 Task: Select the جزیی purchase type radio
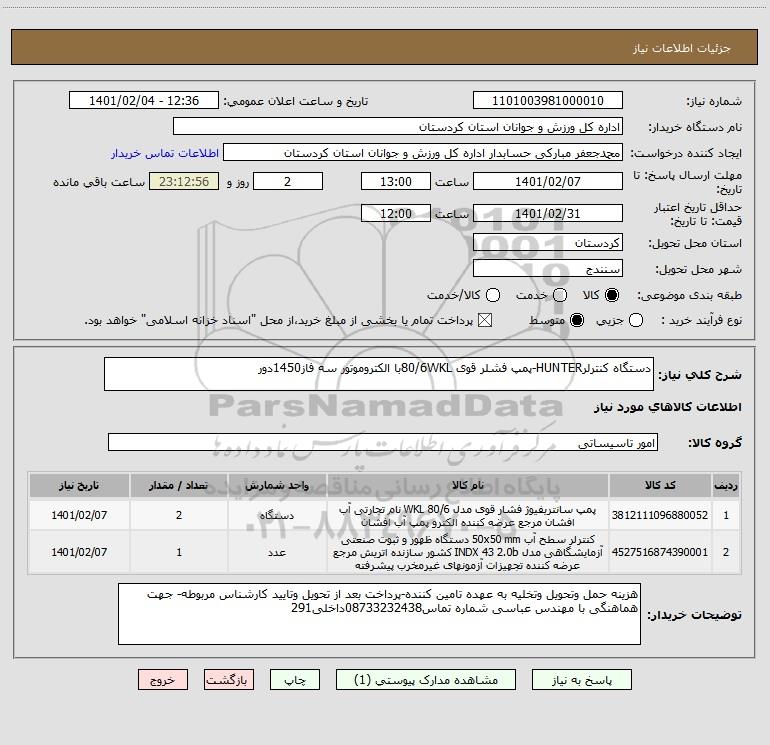click(636, 320)
